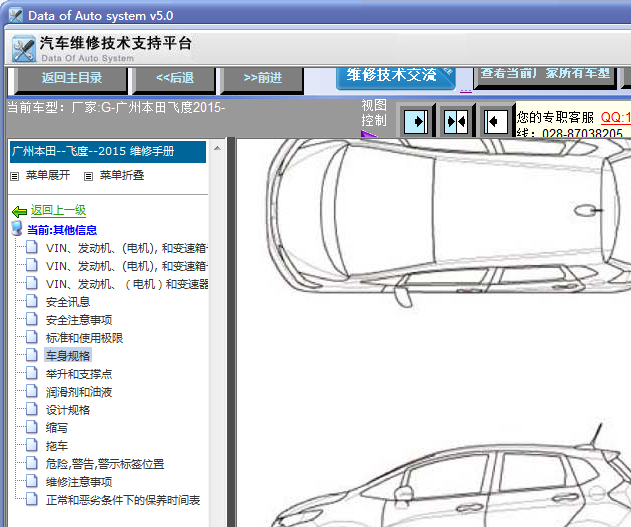
Task: Select the highlighted 车身规格 item
Action: click(68, 356)
